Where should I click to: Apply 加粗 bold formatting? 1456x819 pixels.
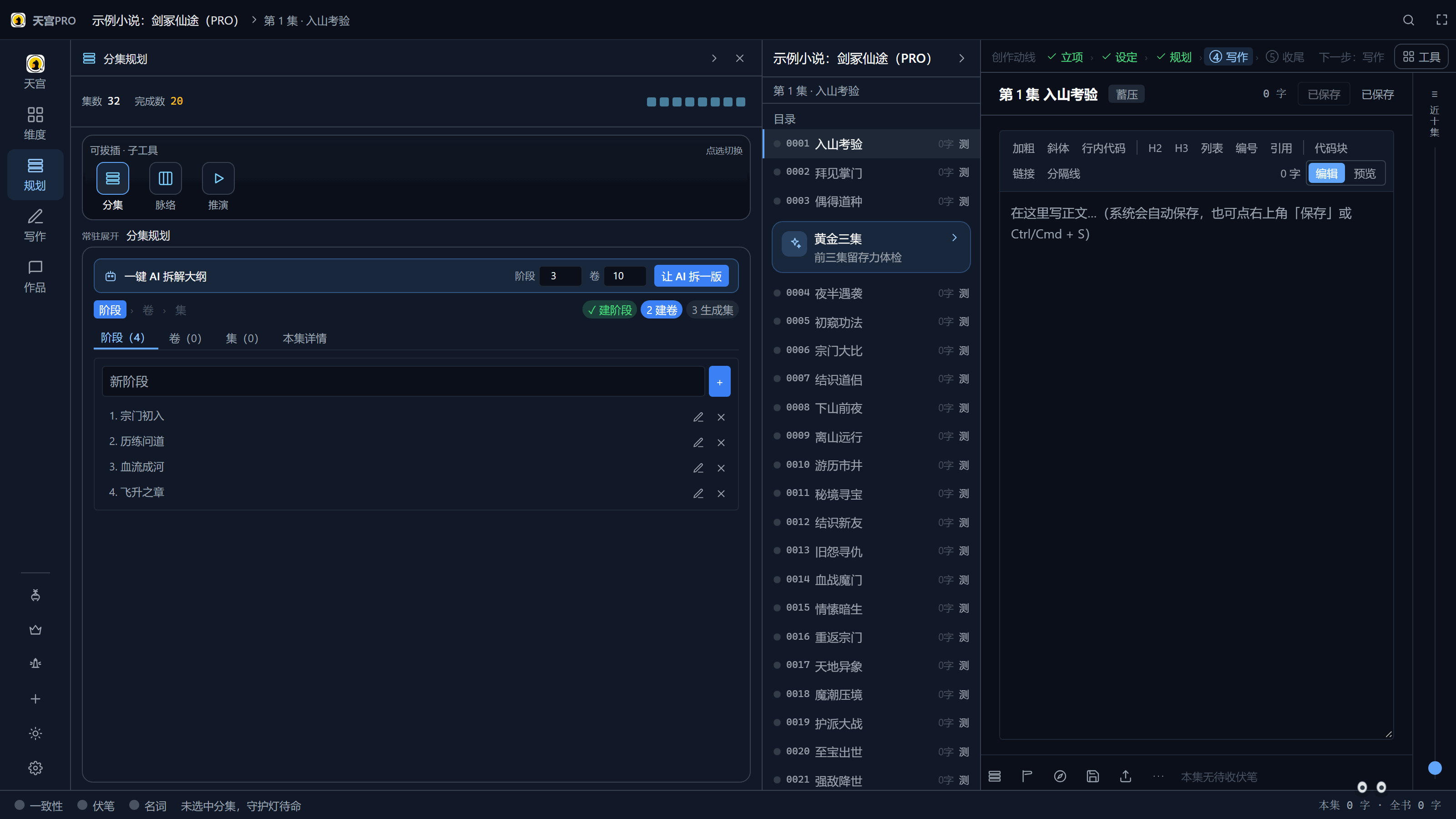click(1023, 148)
